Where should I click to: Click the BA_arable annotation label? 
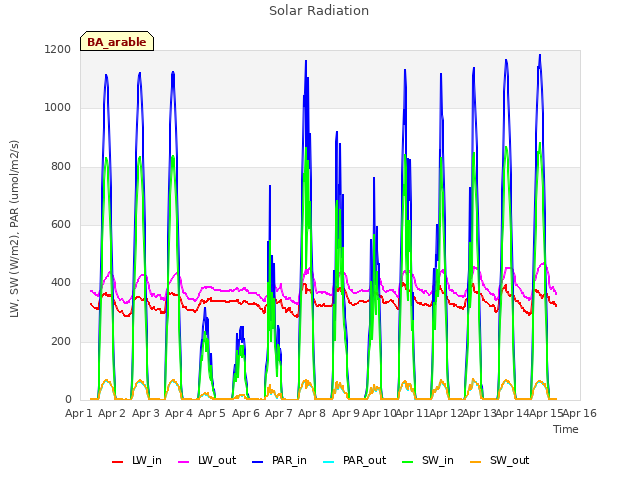coord(117,41)
